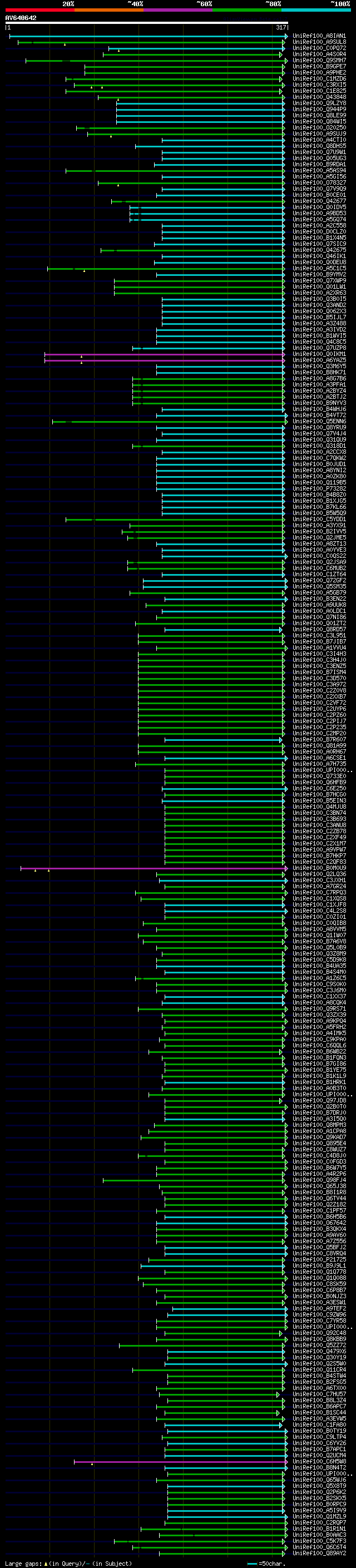Click UniRef100_B6WB22 label
The image size is (356, 1568).
[319, 1051]
